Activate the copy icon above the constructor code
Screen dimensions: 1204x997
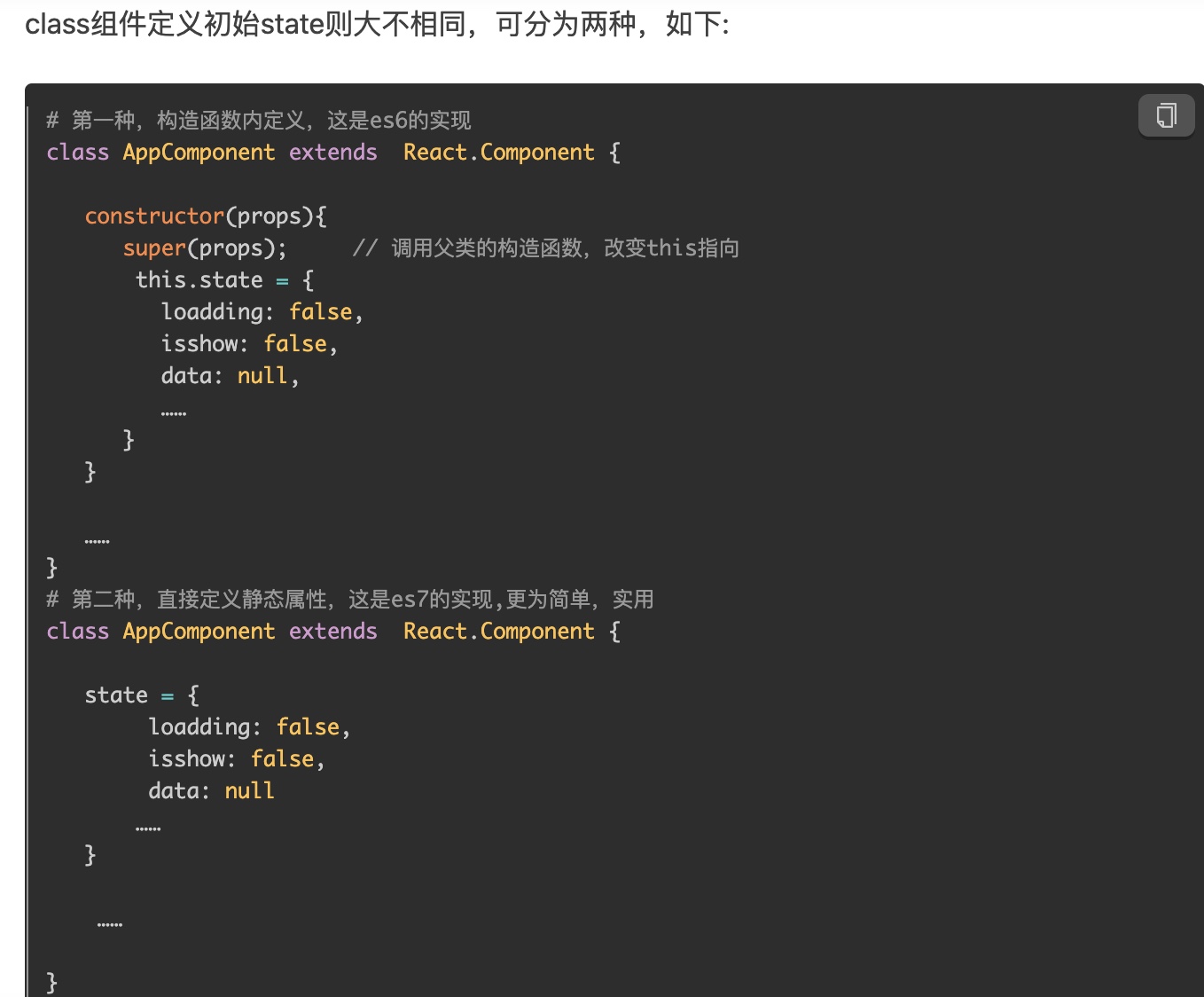click(x=1166, y=115)
